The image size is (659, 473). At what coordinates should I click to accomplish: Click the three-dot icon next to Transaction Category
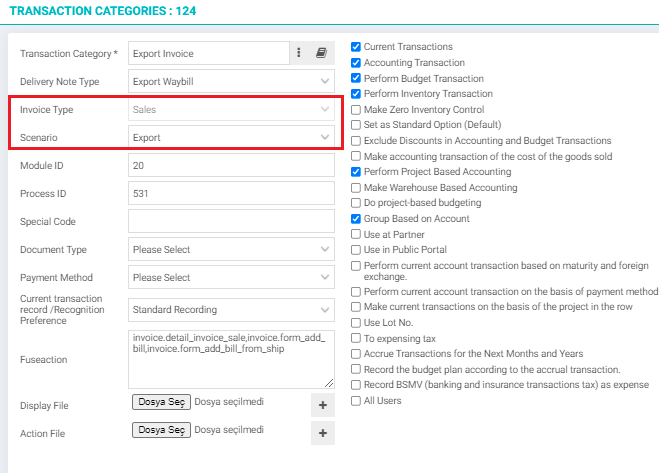pos(299,53)
